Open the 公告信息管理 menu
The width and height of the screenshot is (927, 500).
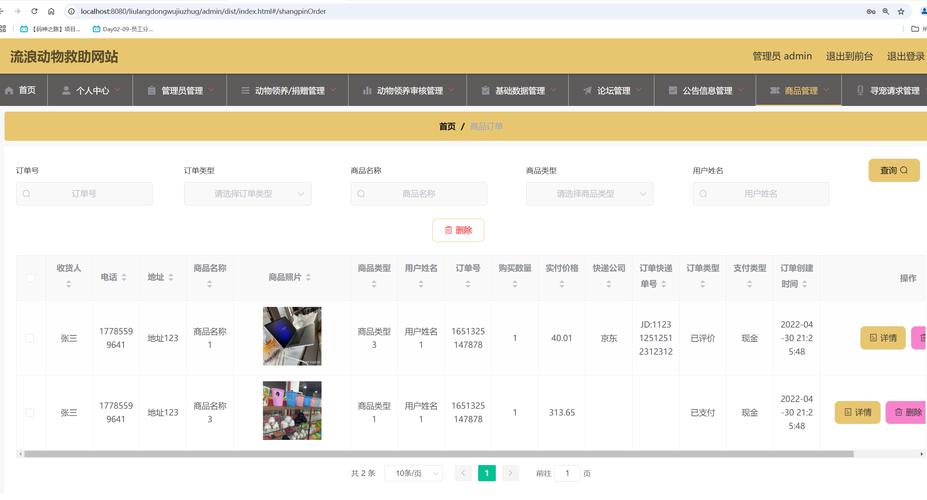(x=705, y=90)
